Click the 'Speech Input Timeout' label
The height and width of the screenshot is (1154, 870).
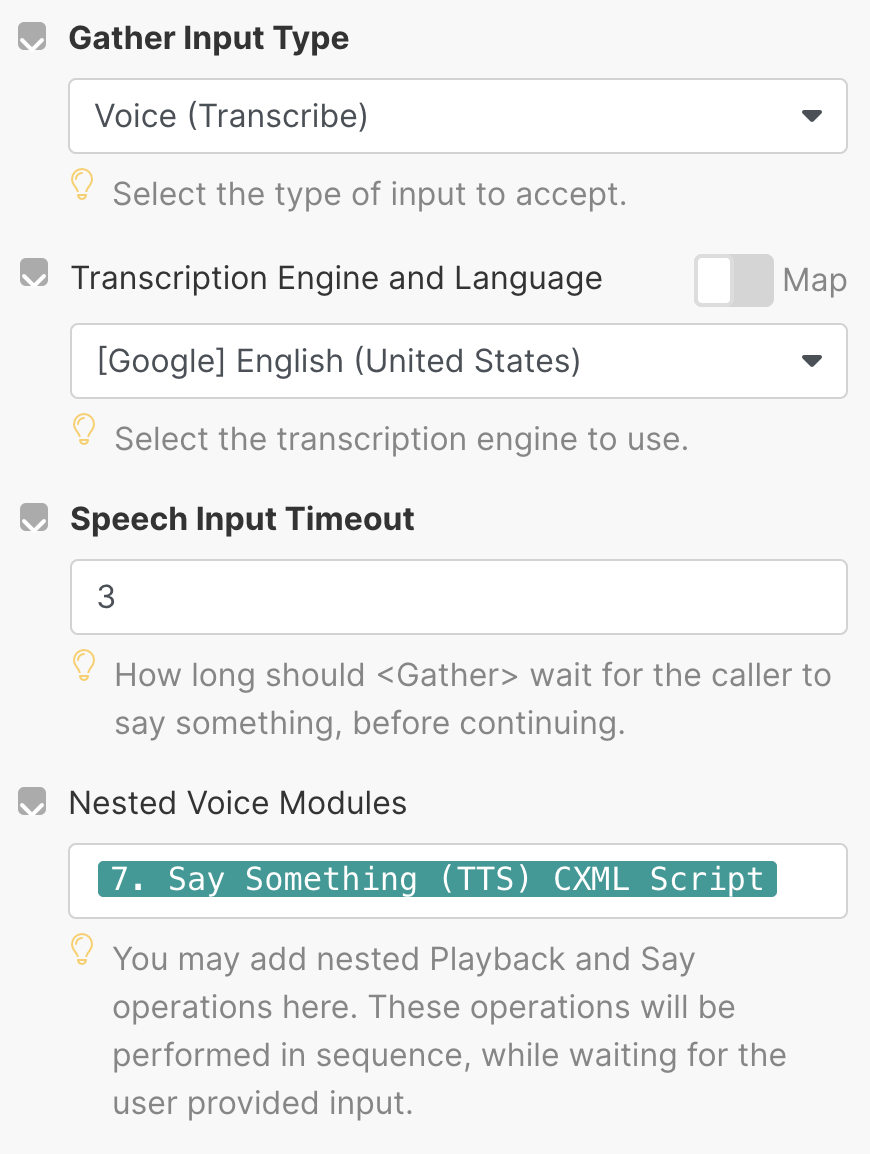pos(242,519)
